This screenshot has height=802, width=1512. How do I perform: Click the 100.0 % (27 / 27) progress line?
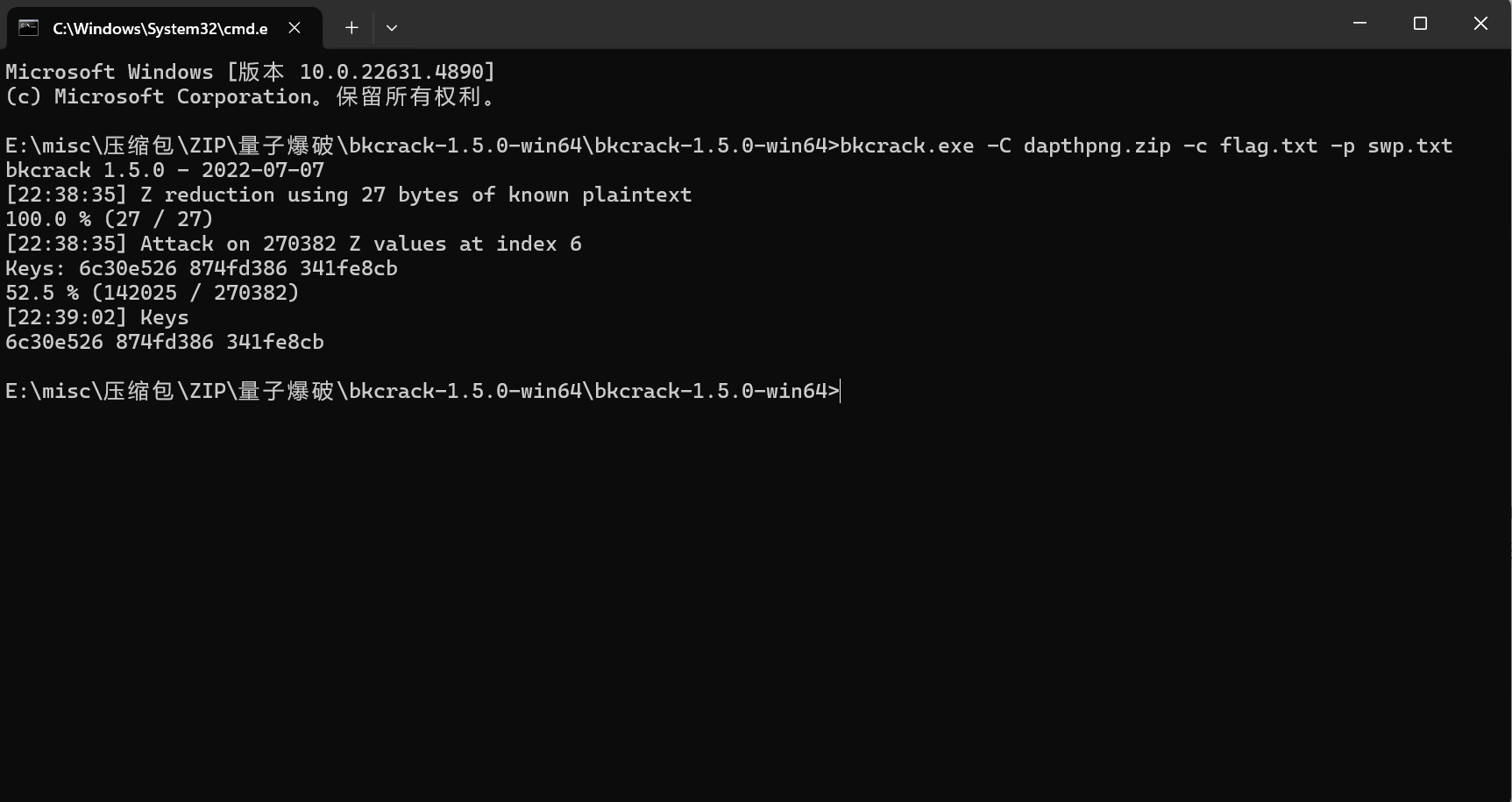coord(110,219)
